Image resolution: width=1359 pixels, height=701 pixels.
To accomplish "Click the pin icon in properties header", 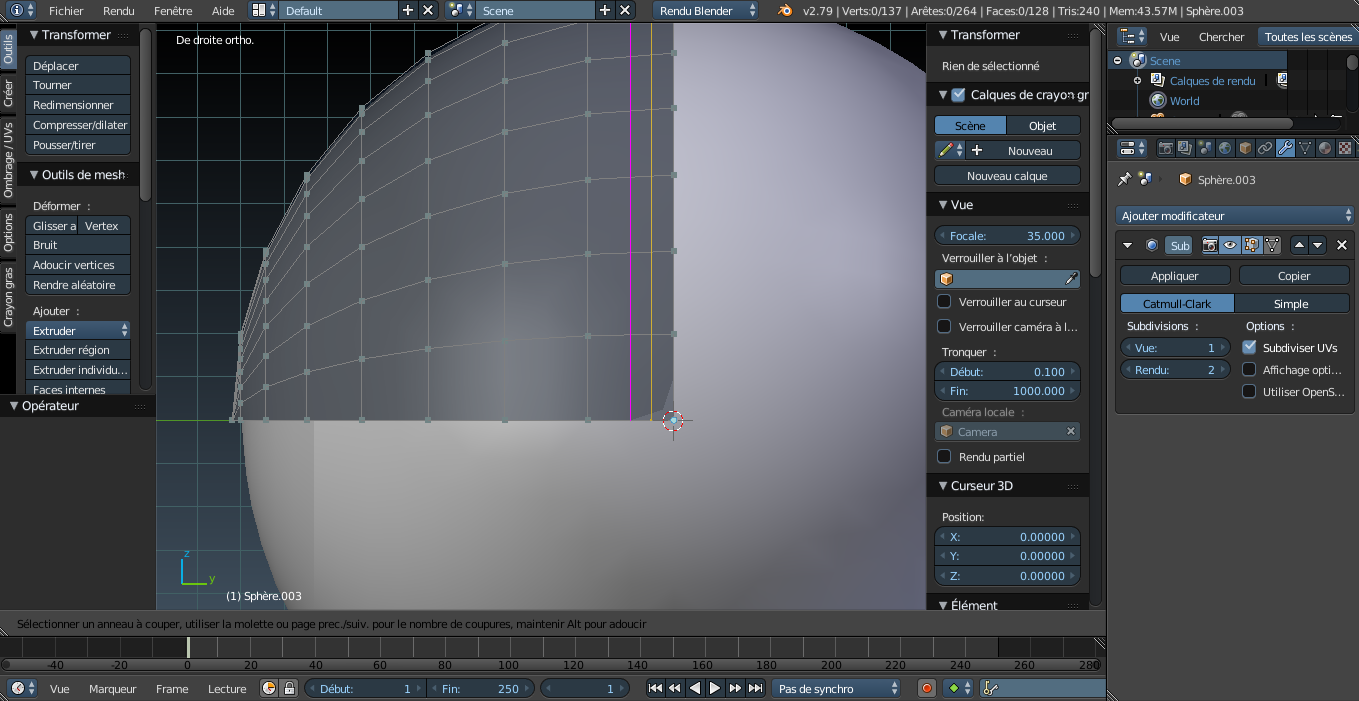I will click(x=1125, y=179).
